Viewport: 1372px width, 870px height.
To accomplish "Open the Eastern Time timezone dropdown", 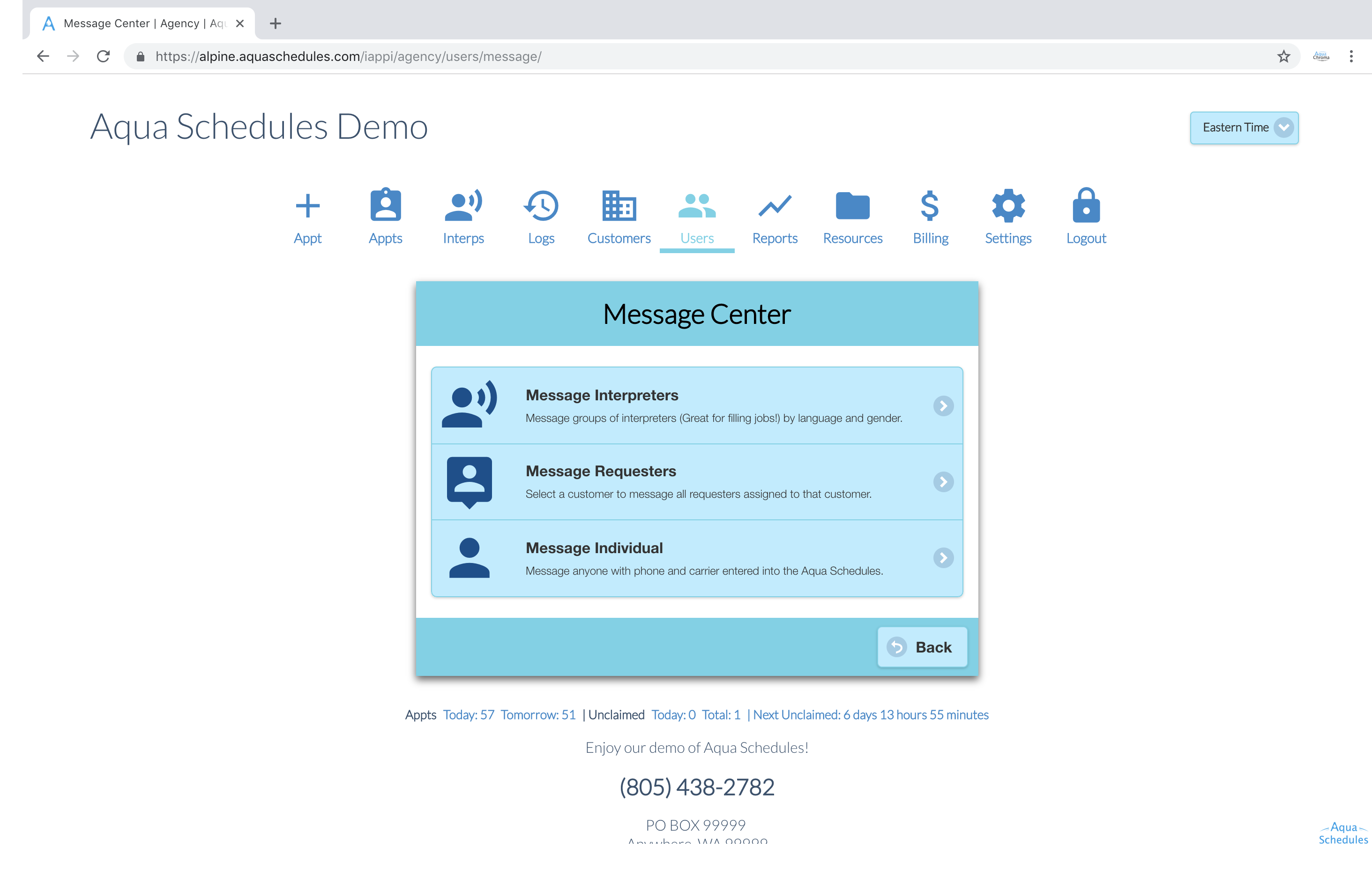I will click(1244, 127).
